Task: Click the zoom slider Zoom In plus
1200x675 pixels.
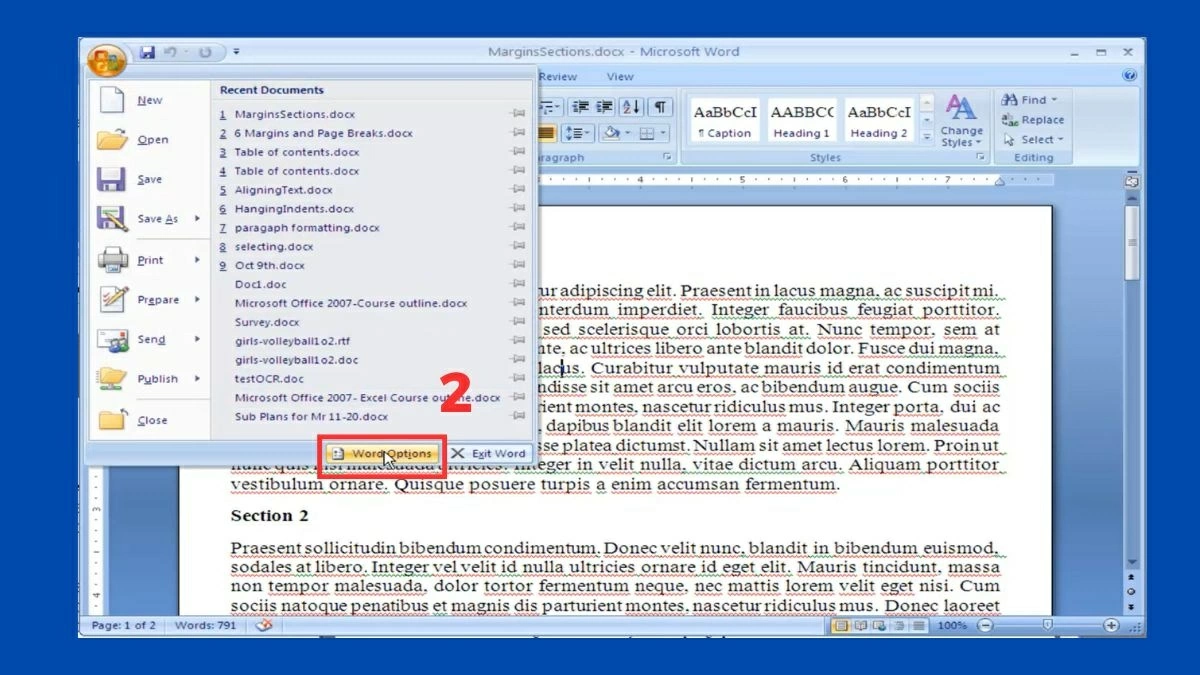Action: [x=1111, y=625]
